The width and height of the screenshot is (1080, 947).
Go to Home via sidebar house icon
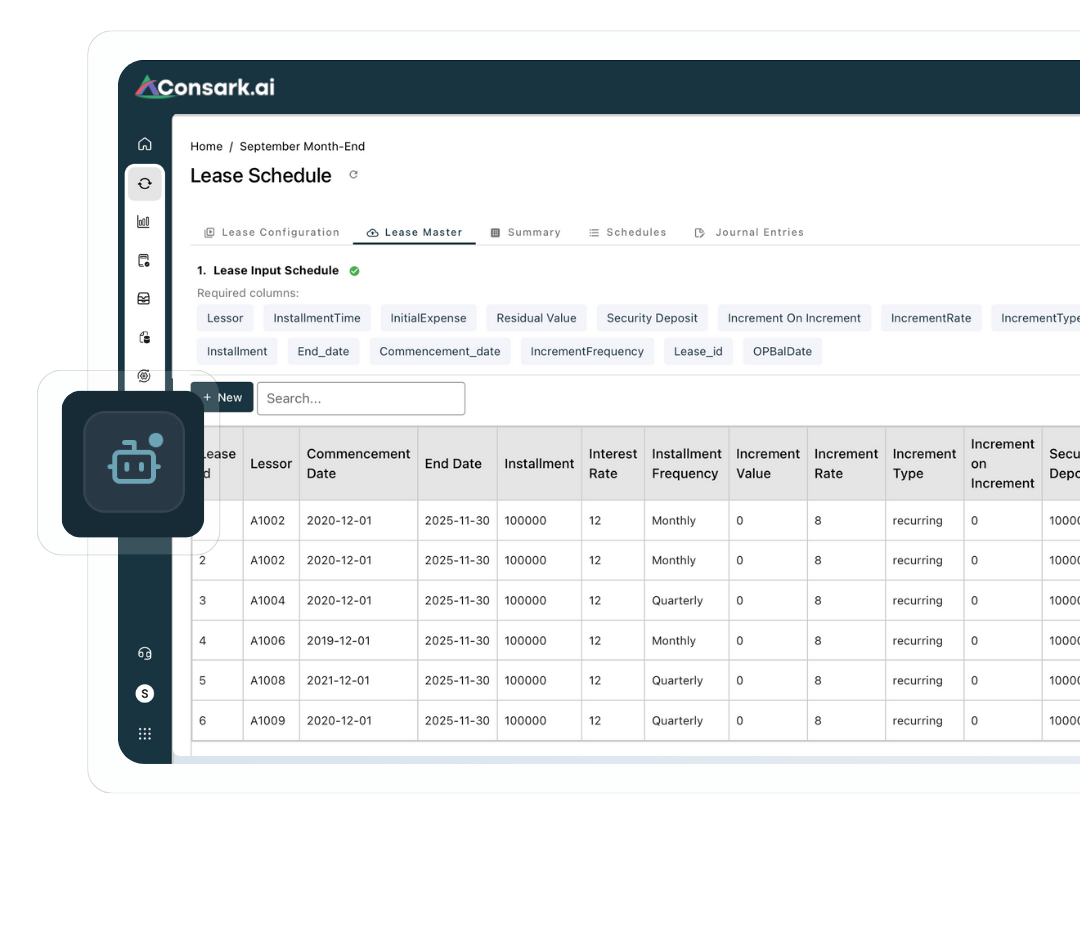(x=145, y=144)
